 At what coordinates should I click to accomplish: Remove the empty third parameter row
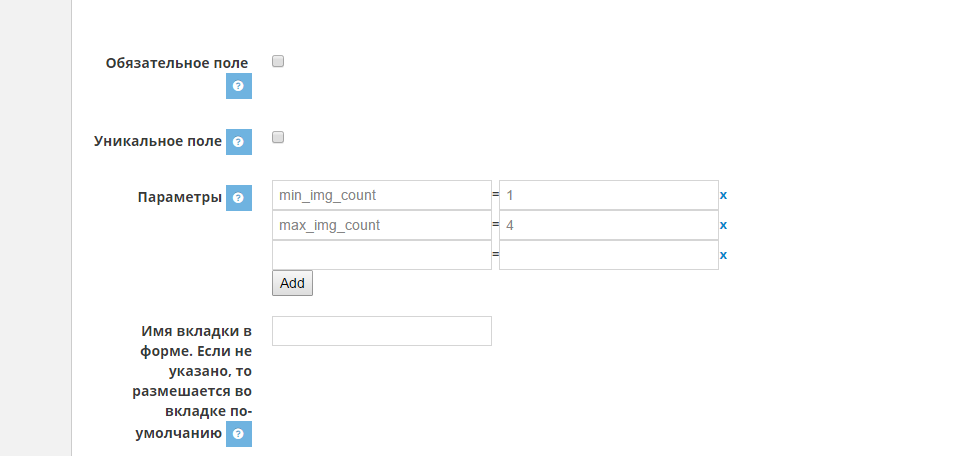coord(723,255)
